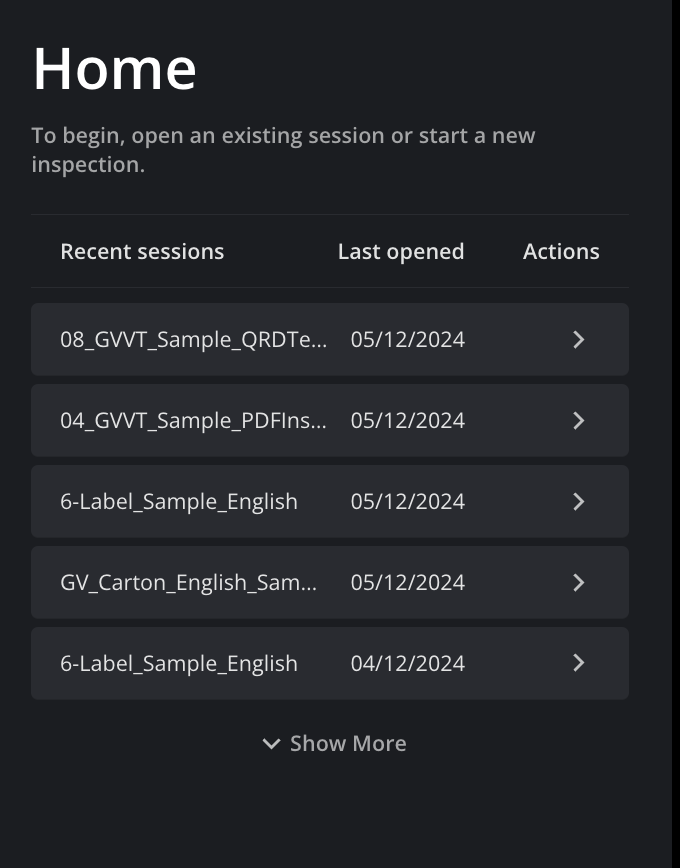Click the Actions column header
The height and width of the screenshot is (868, 680).
click(561, 251)
